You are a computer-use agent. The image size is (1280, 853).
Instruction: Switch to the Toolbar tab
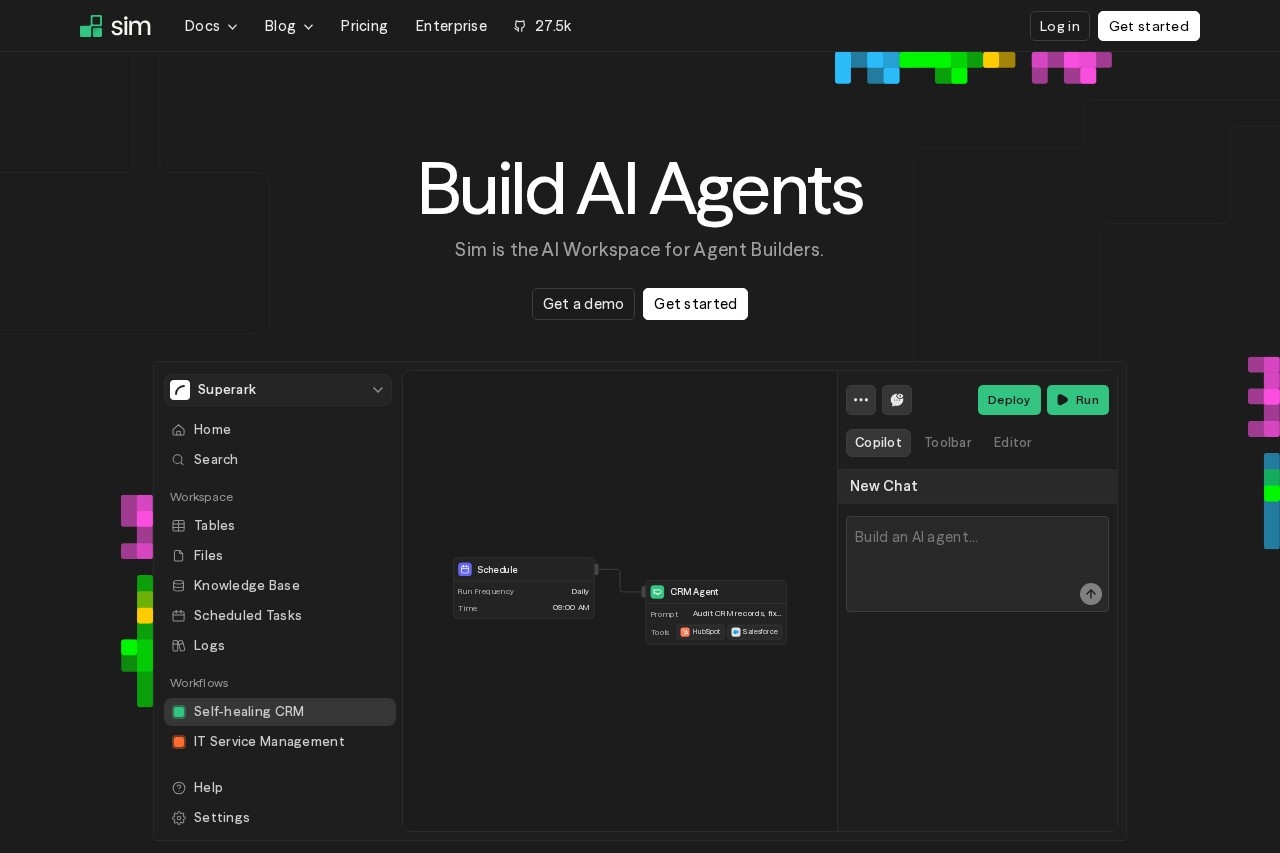click(x=947, y=443)
